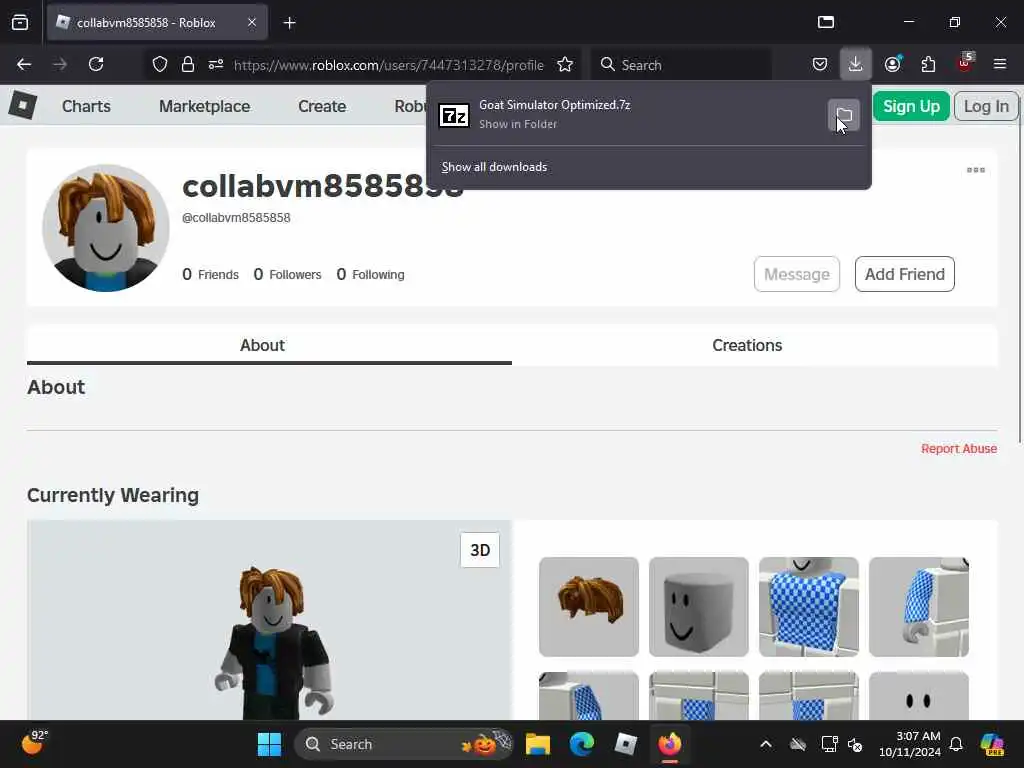Open Firefox account icon
The image size is (1024, 768).
tap(892, 65)
